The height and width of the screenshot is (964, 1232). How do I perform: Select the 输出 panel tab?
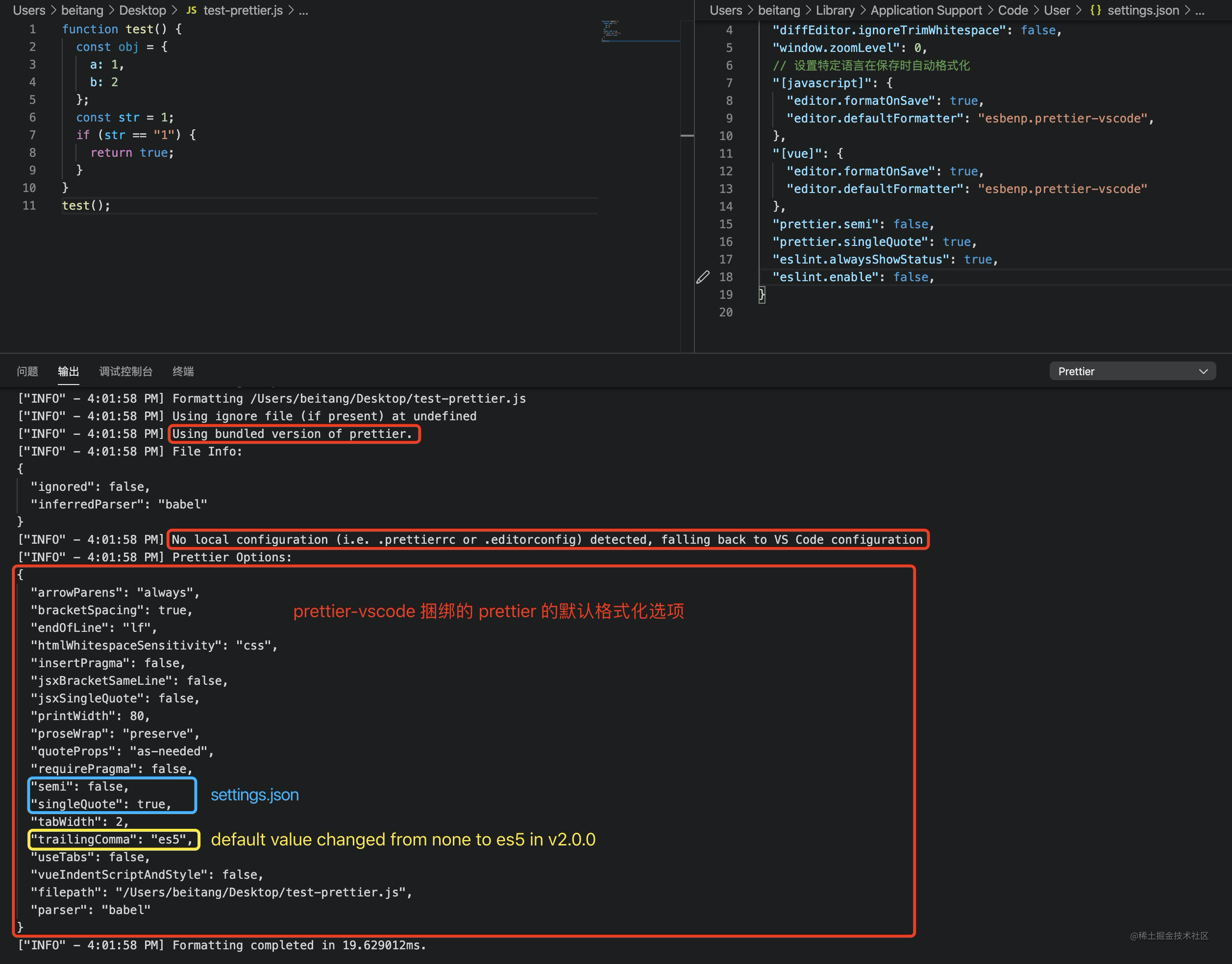[x=68, y=371]
